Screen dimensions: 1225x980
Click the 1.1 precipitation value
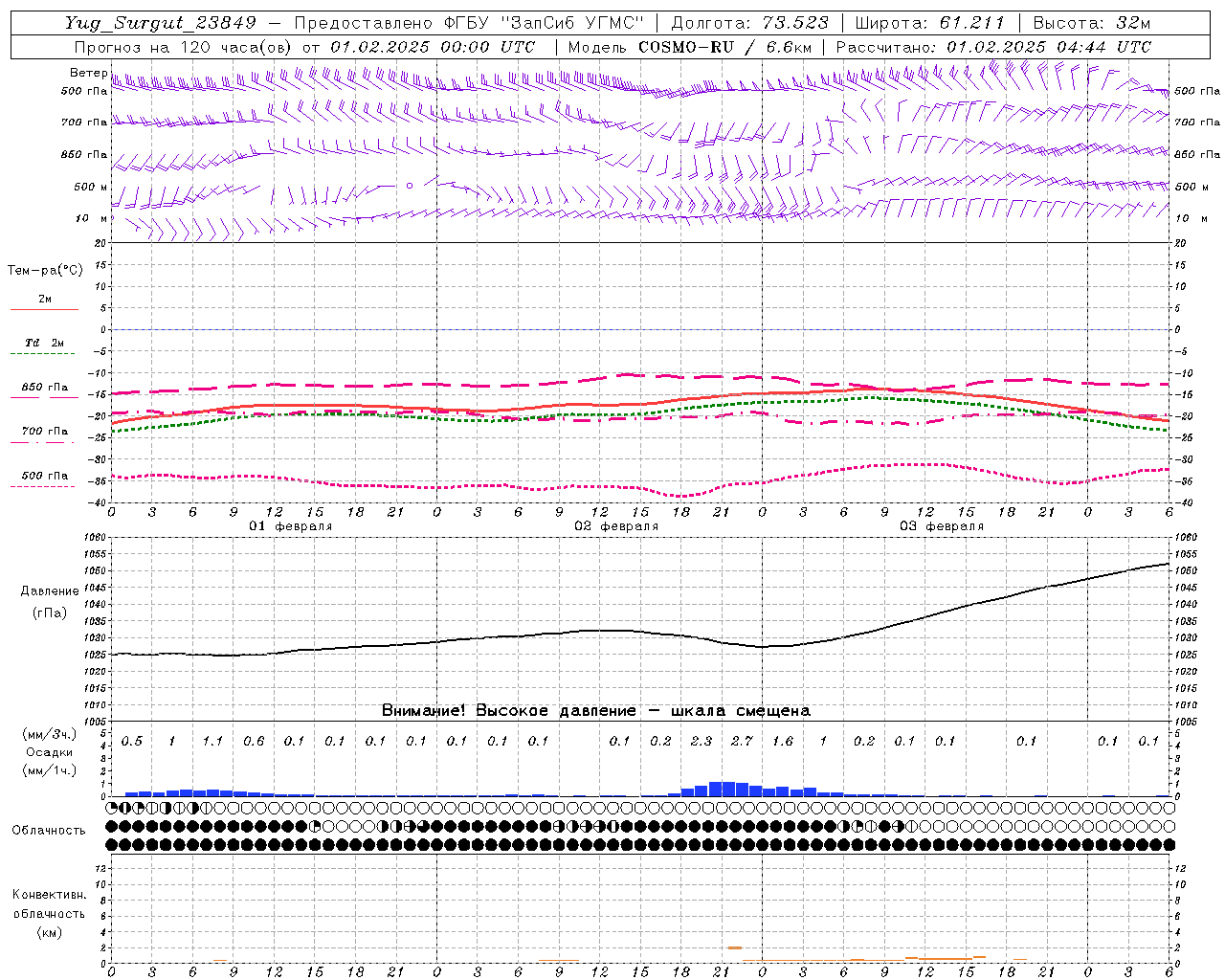[212, 741]
